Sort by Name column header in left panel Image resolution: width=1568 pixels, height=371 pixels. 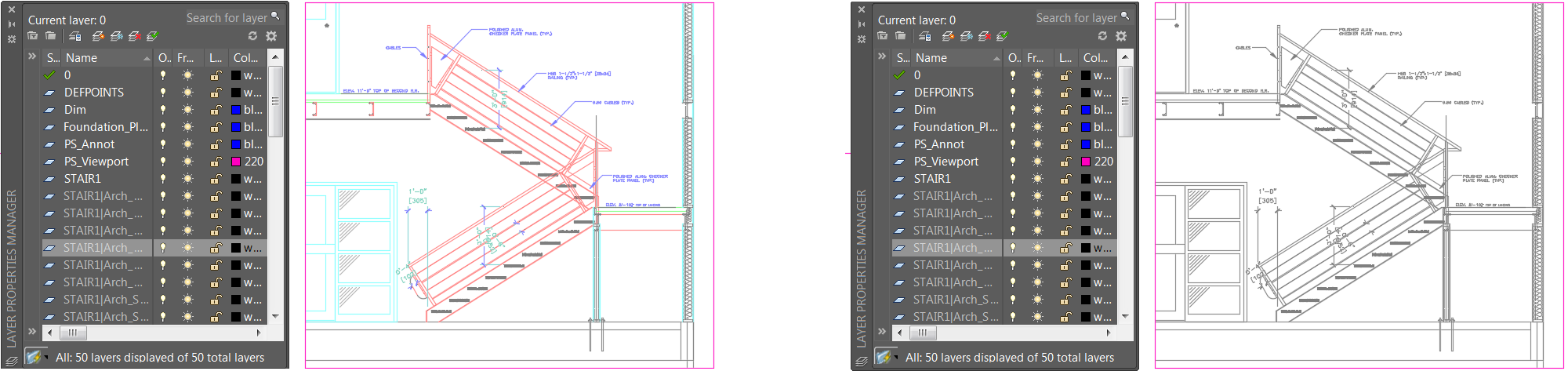point(107,58)
